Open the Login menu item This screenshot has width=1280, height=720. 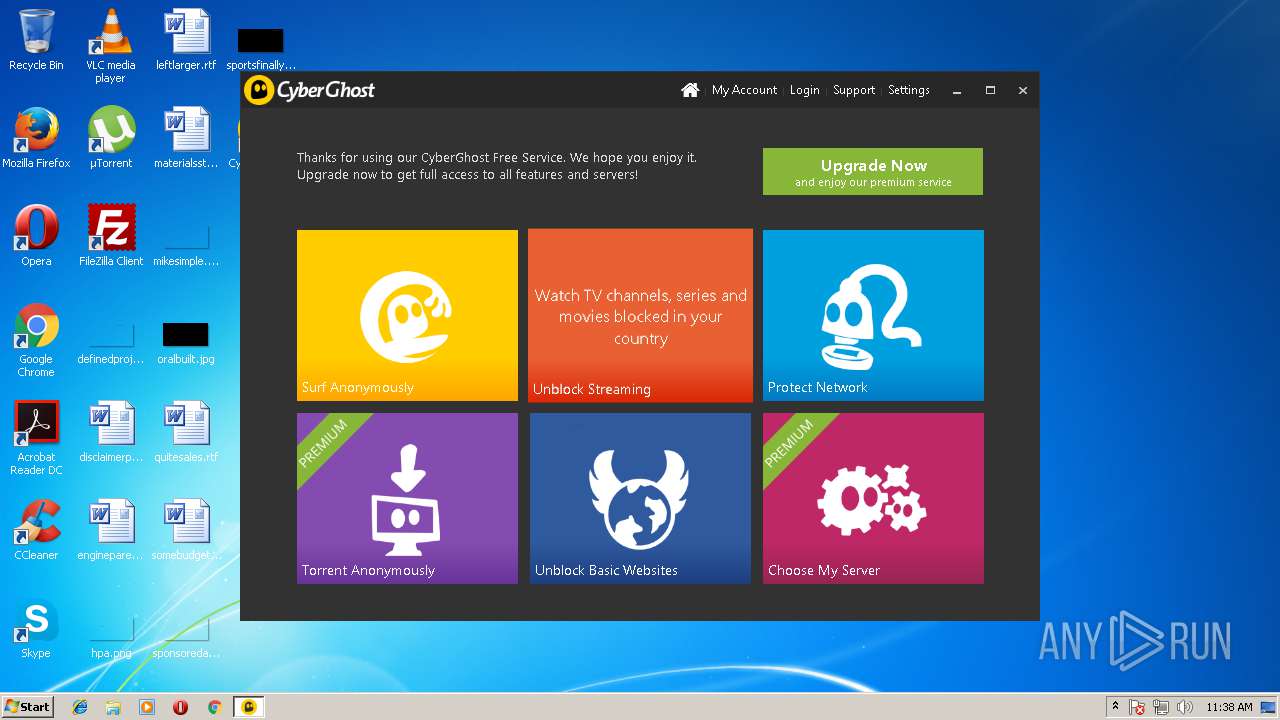(804, 90)
